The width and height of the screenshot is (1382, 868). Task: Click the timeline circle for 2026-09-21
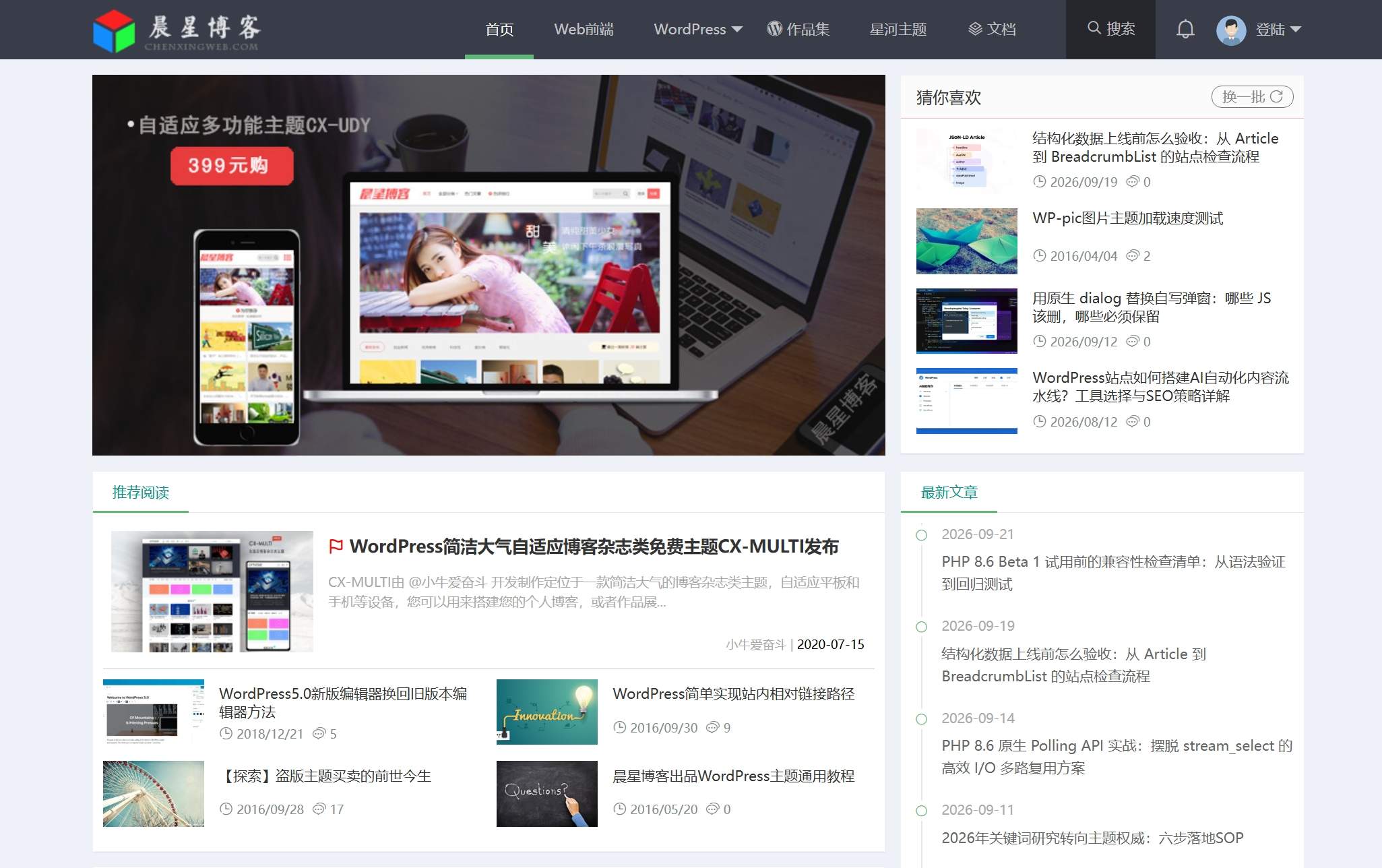921,535
